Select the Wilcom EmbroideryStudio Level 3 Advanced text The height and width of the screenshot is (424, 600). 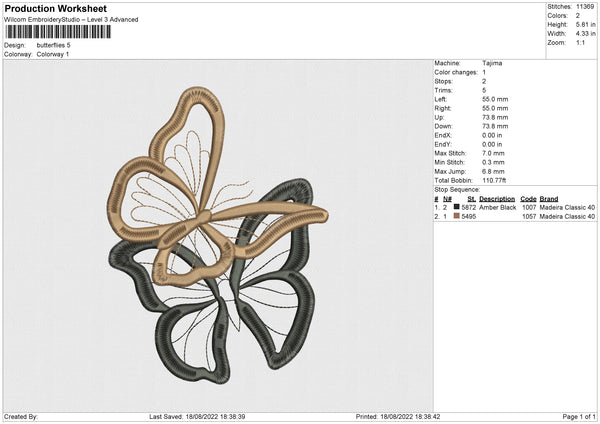71,20
